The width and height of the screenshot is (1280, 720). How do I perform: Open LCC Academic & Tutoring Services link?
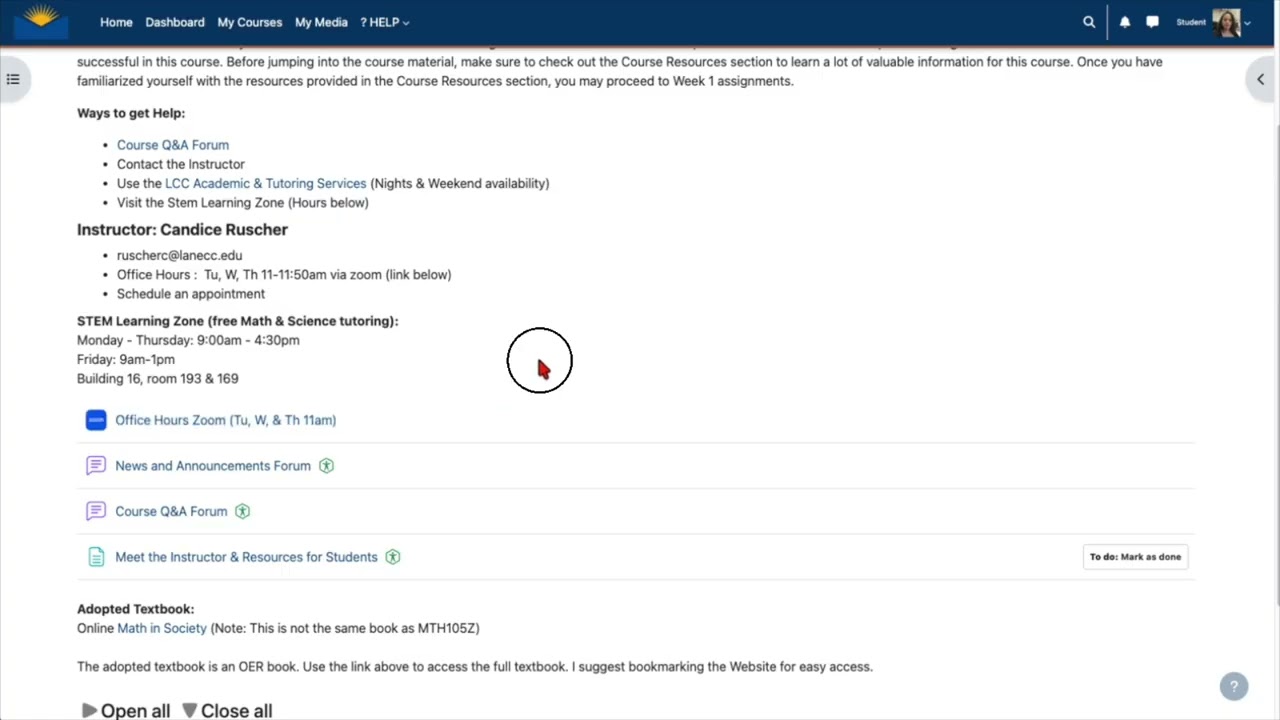click(266, 183)
